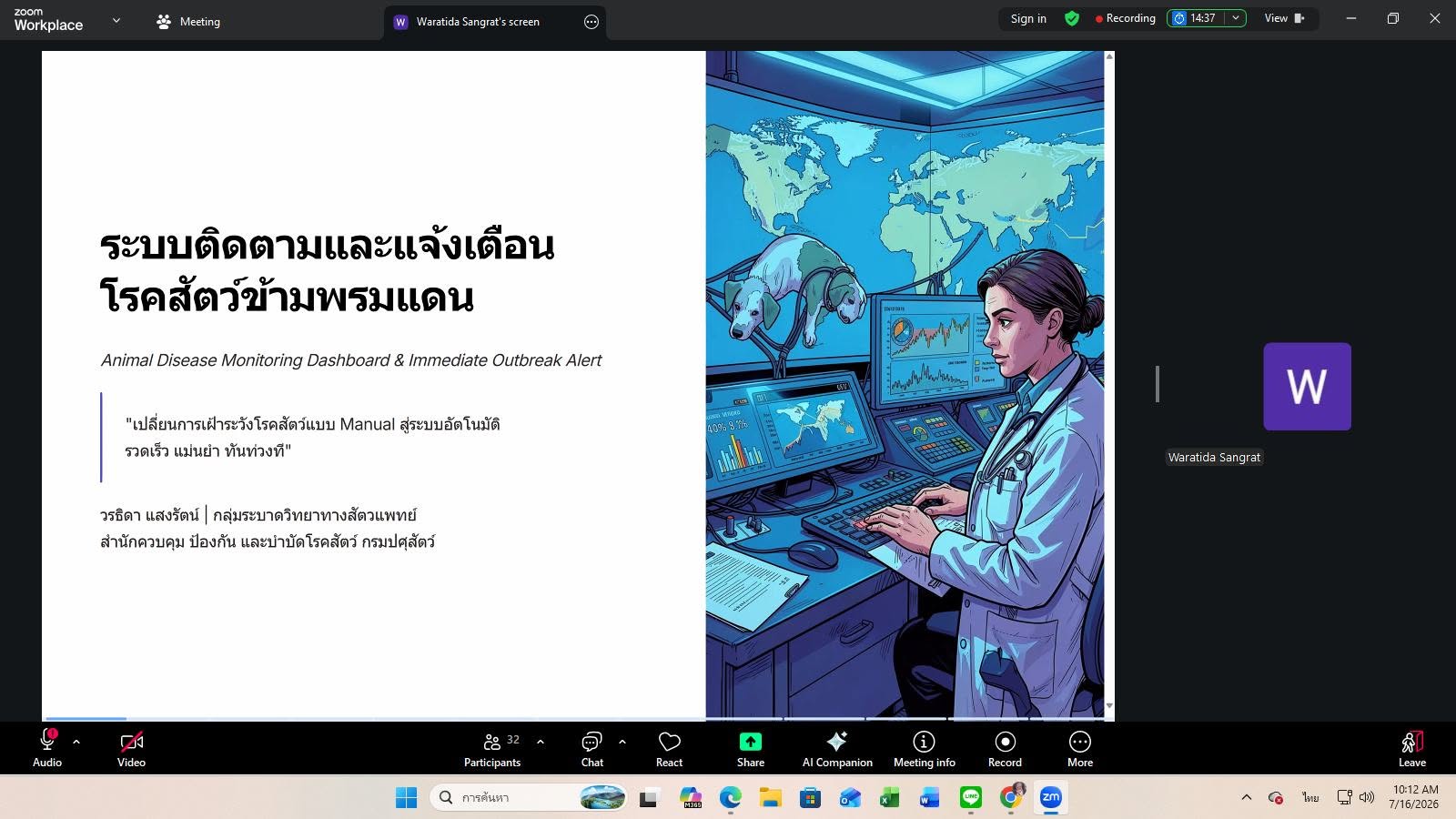Expand the Participants options chevron

pyautogui.click(x=541, y=742)
